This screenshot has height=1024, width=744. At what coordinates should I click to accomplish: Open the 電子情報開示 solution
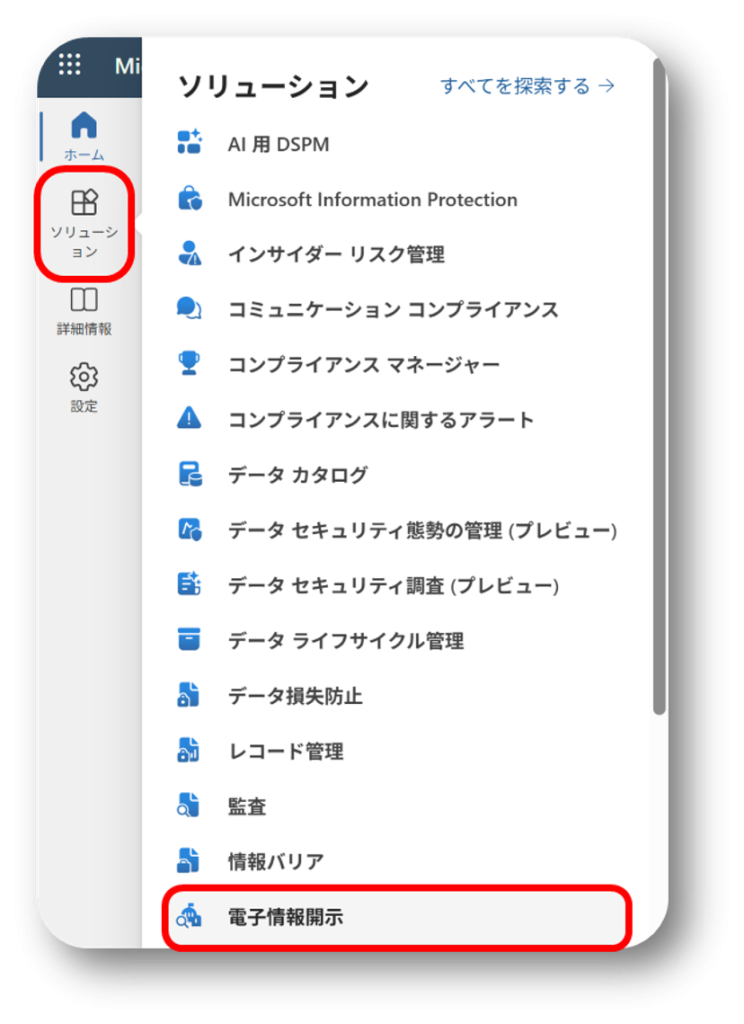point(286,916)
